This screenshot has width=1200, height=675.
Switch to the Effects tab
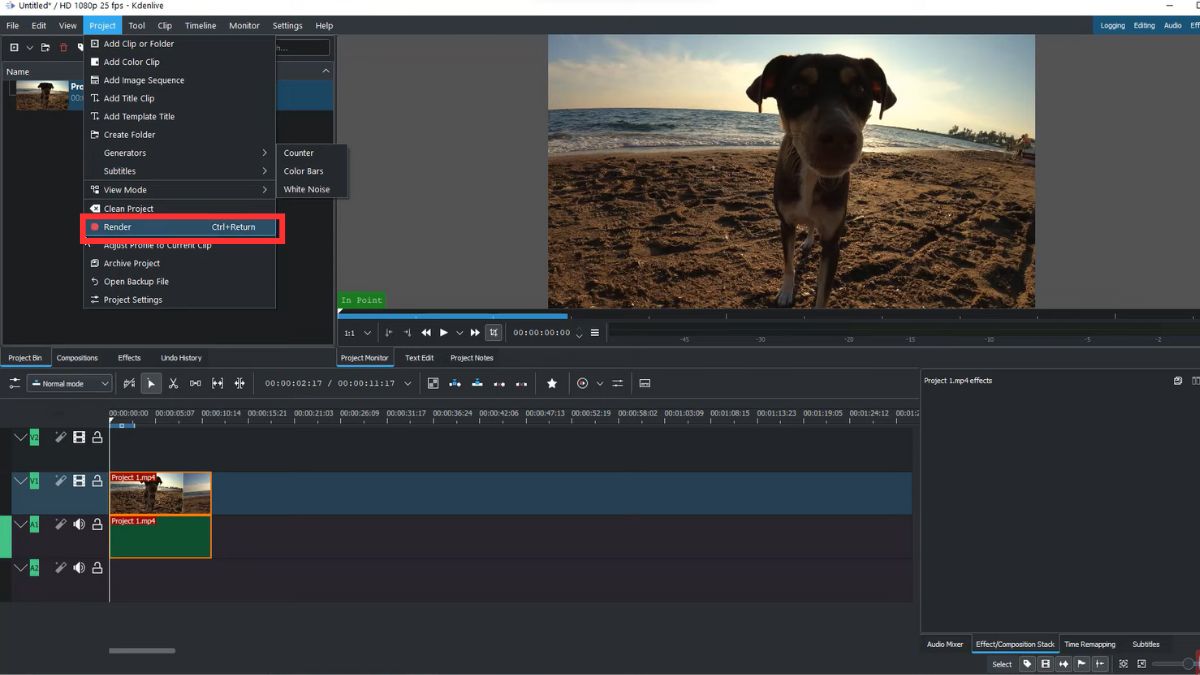click(129, 358)
